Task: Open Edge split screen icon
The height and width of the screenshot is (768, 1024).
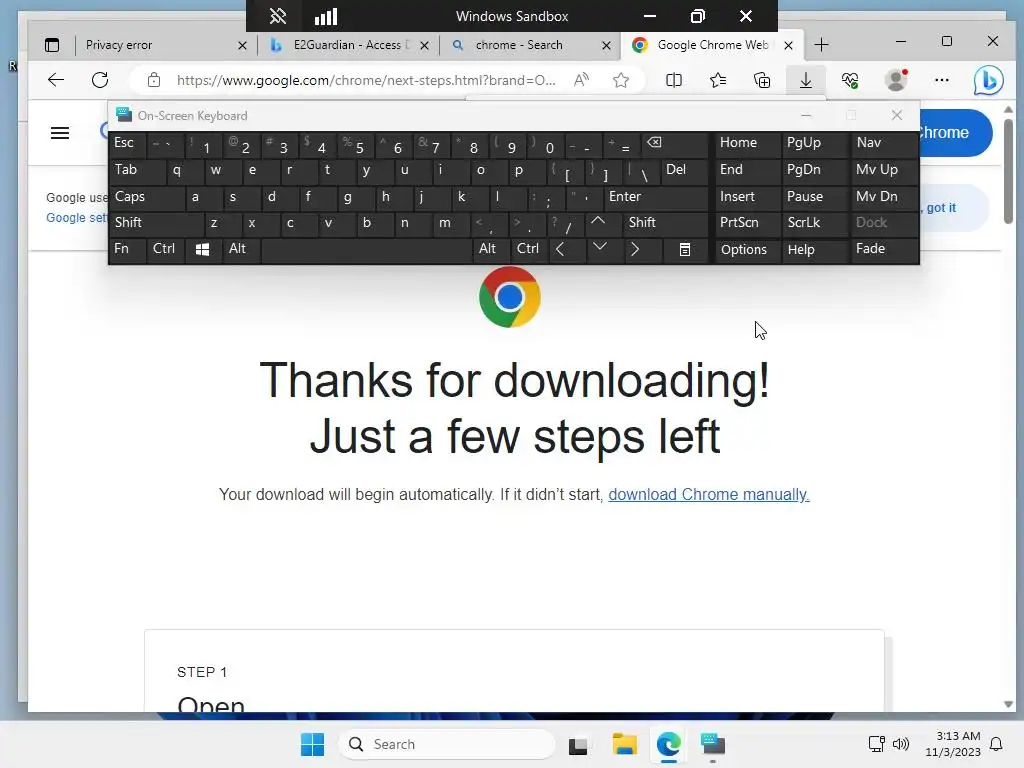Action: [x=674, y=80]
